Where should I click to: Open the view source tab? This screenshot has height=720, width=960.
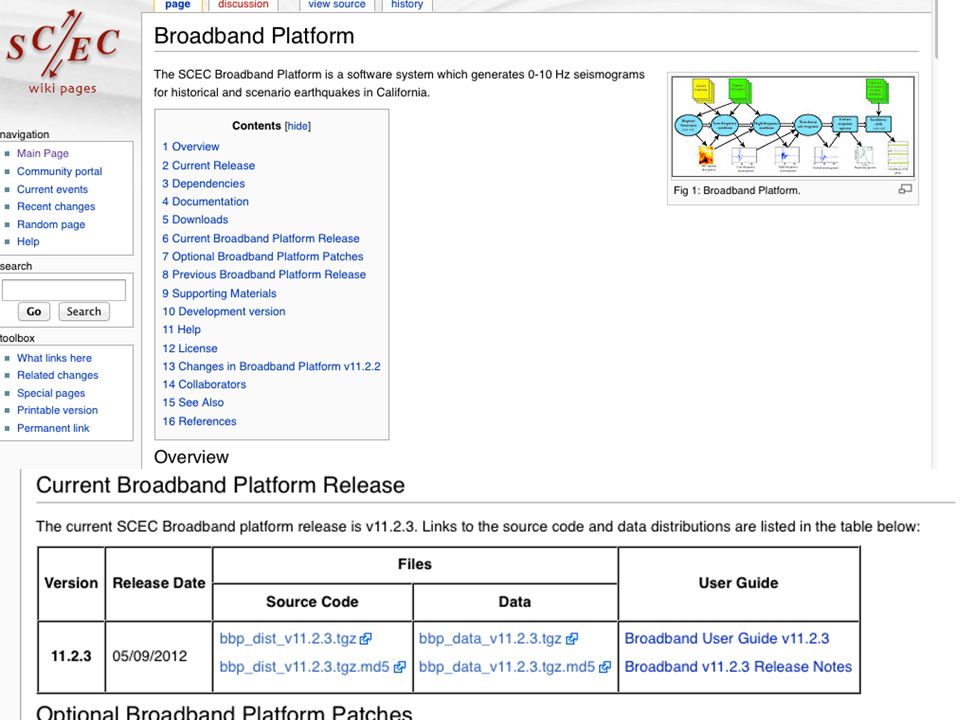[x=337, y=4]
